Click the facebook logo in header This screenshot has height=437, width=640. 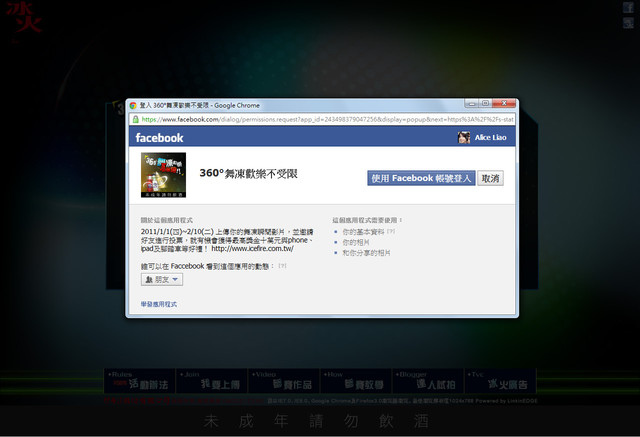pos(159,138)
